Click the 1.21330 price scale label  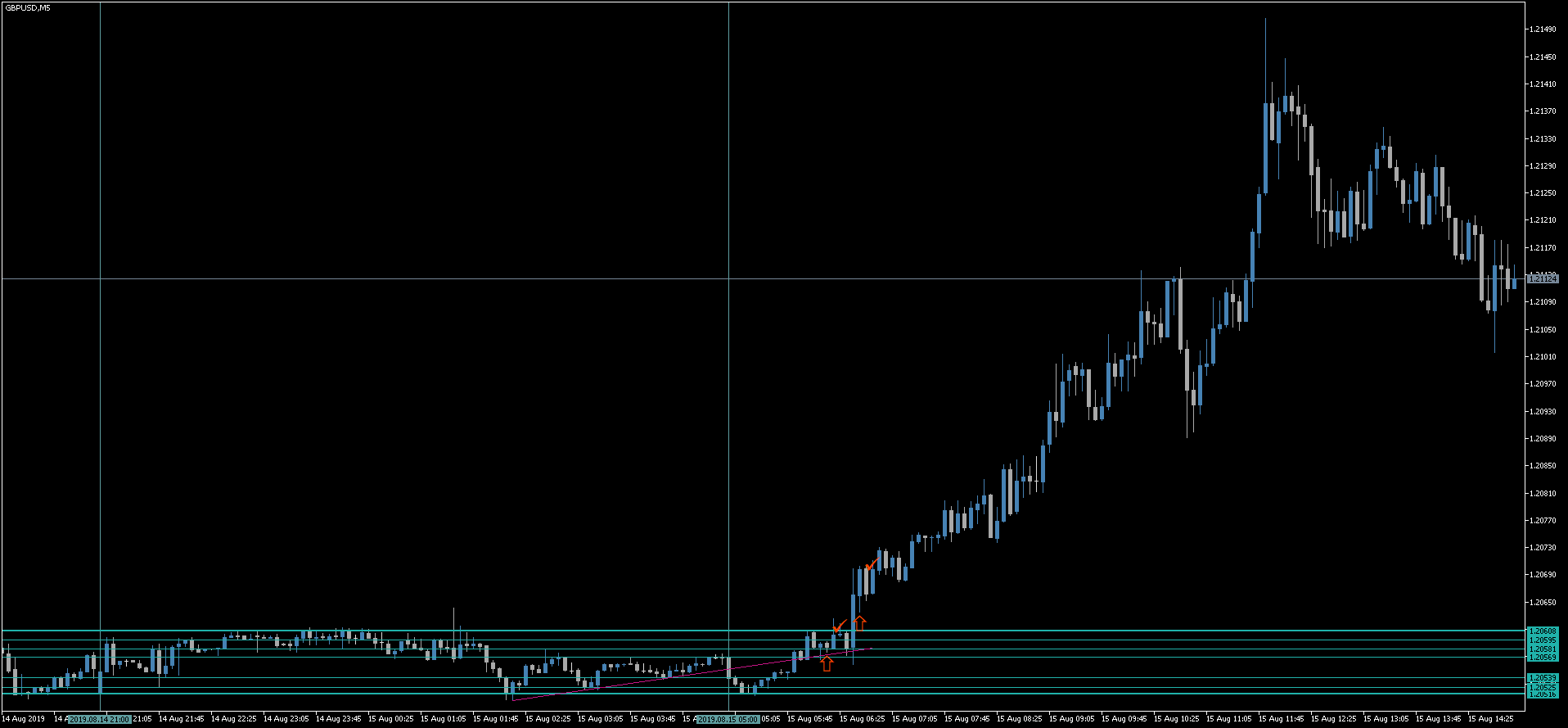click(x=1542, y=139)
